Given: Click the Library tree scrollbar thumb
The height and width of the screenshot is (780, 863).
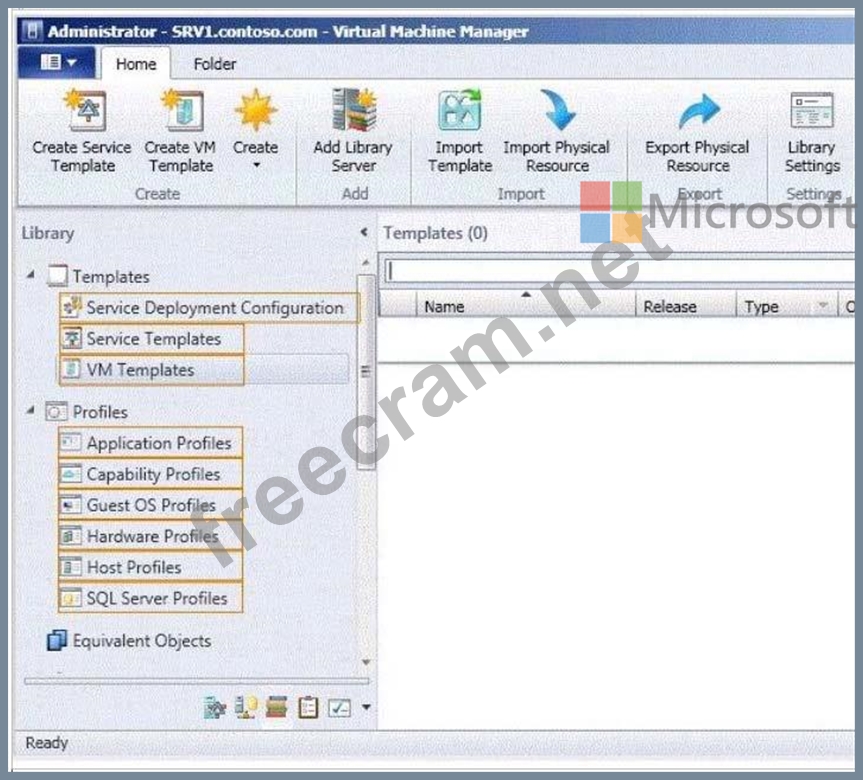Looking at the screenshot, I should pyautogui.click(x=365, y=372).
